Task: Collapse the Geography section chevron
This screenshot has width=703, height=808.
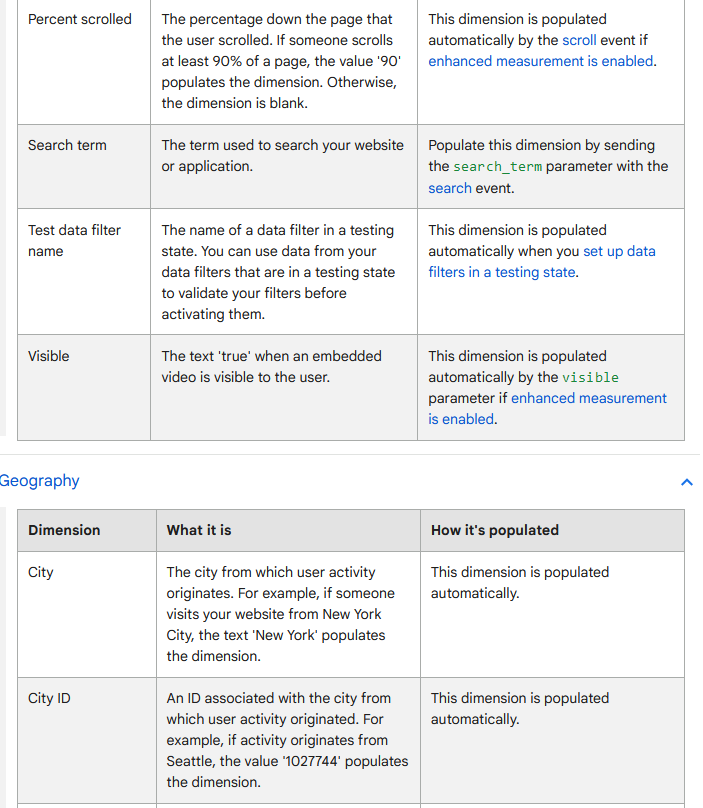Action: (x=687, y=482)
